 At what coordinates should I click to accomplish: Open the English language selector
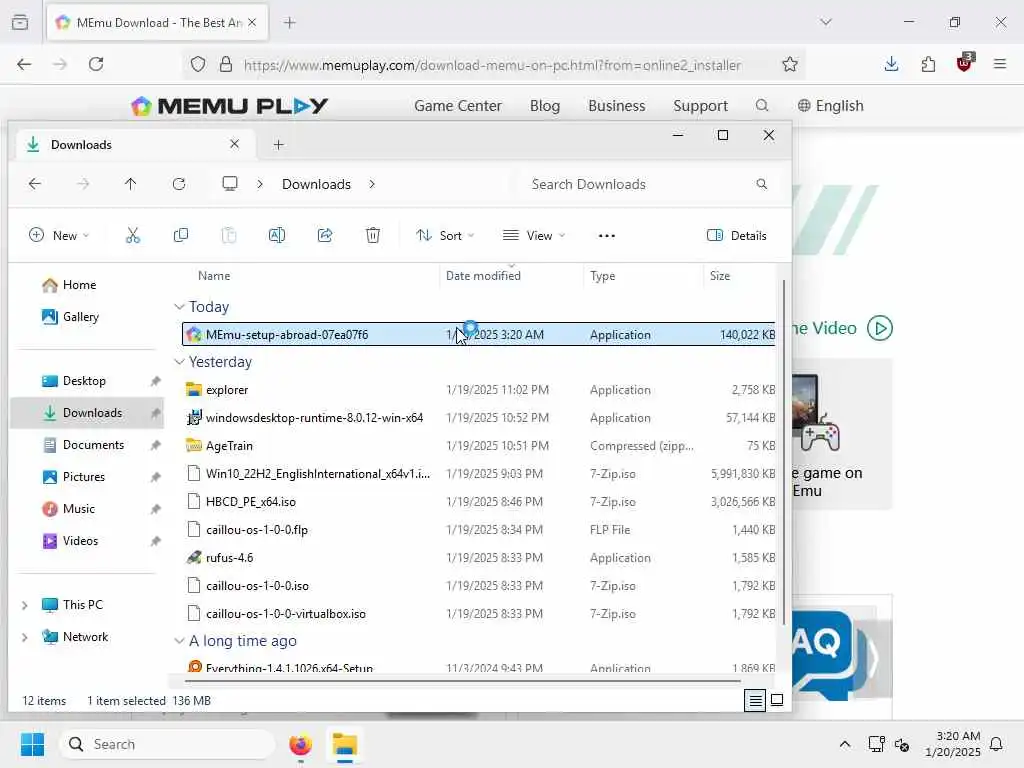point(830,106)
